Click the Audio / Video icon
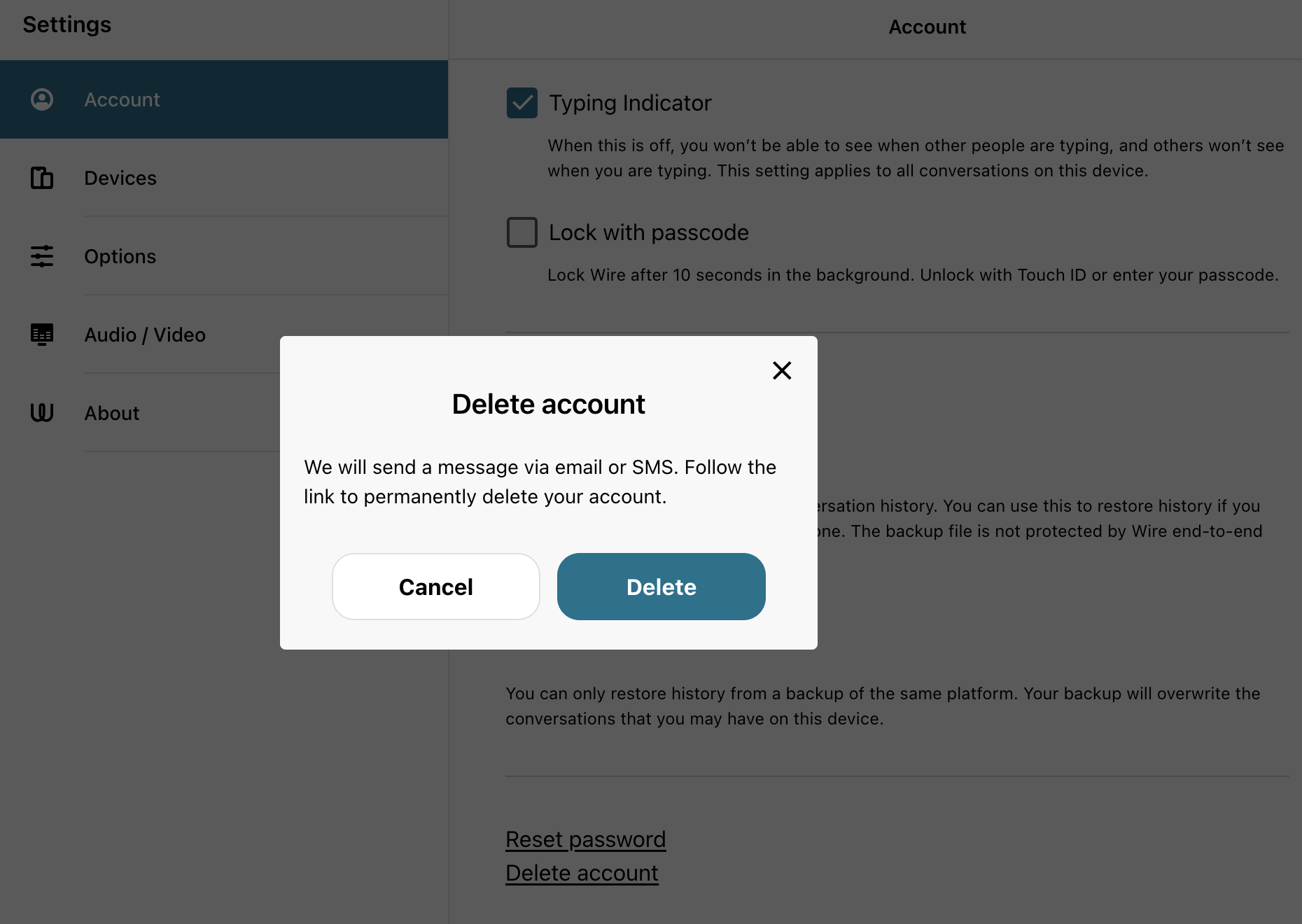 (42, 335)
